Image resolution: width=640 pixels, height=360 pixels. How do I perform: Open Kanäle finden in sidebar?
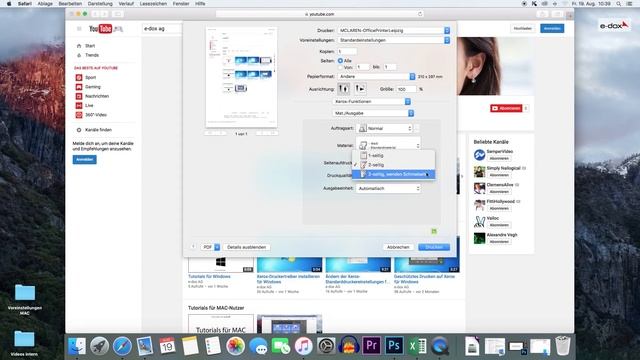[x=98, y=130]
